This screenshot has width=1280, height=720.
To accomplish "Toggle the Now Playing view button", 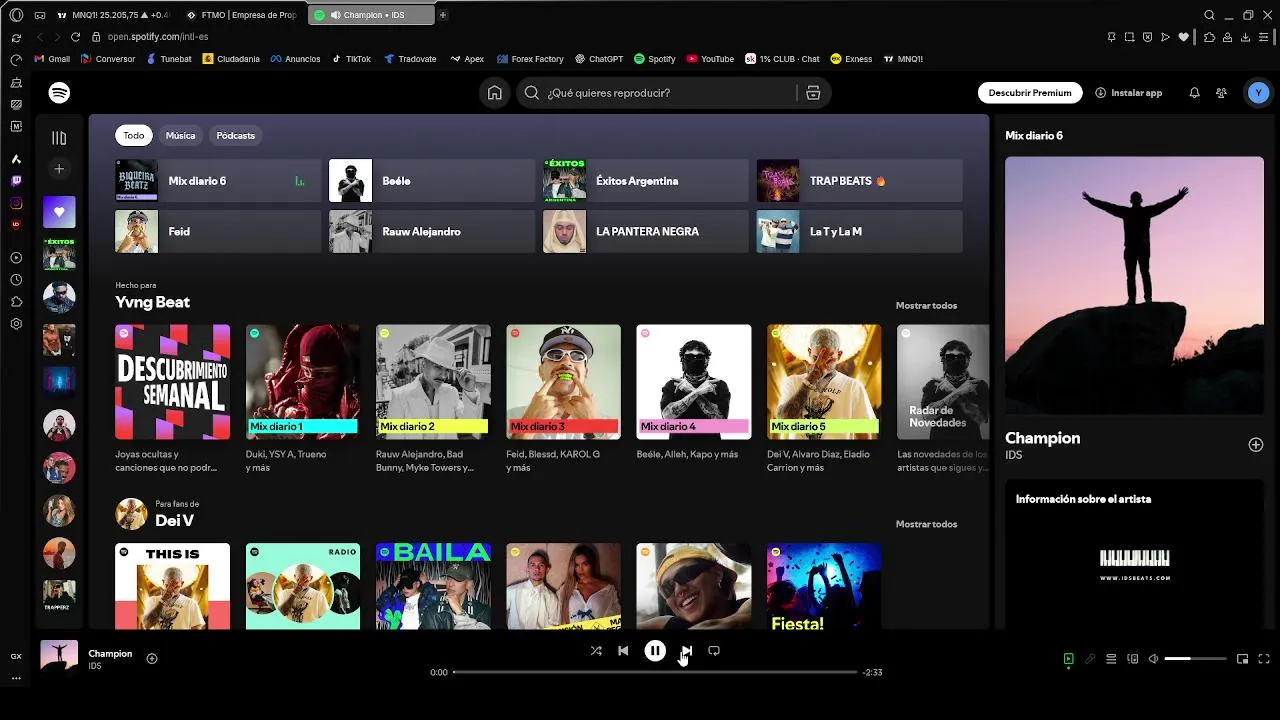I will pyautogui.click(x=1068, y=659).
